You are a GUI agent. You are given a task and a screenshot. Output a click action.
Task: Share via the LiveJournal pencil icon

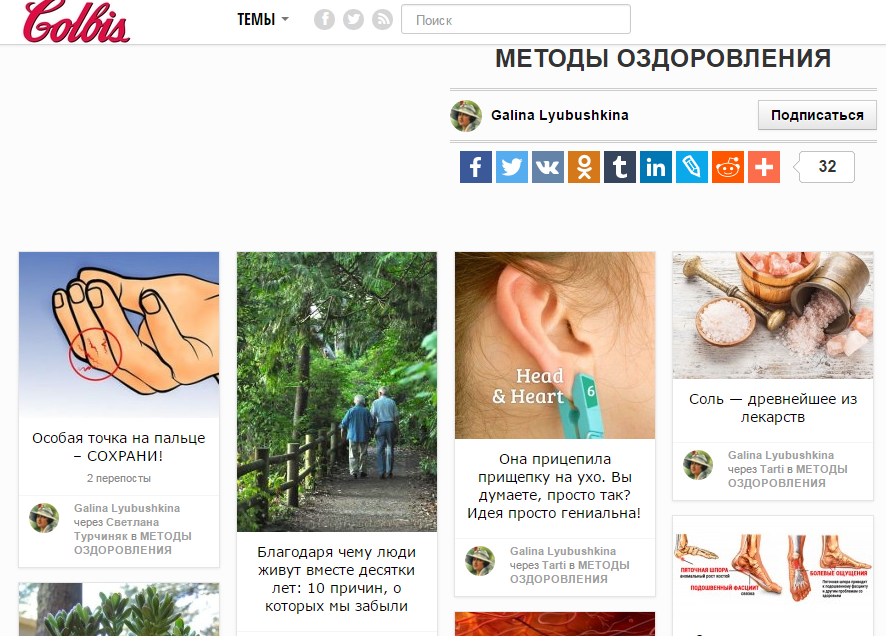click(692, 167)
